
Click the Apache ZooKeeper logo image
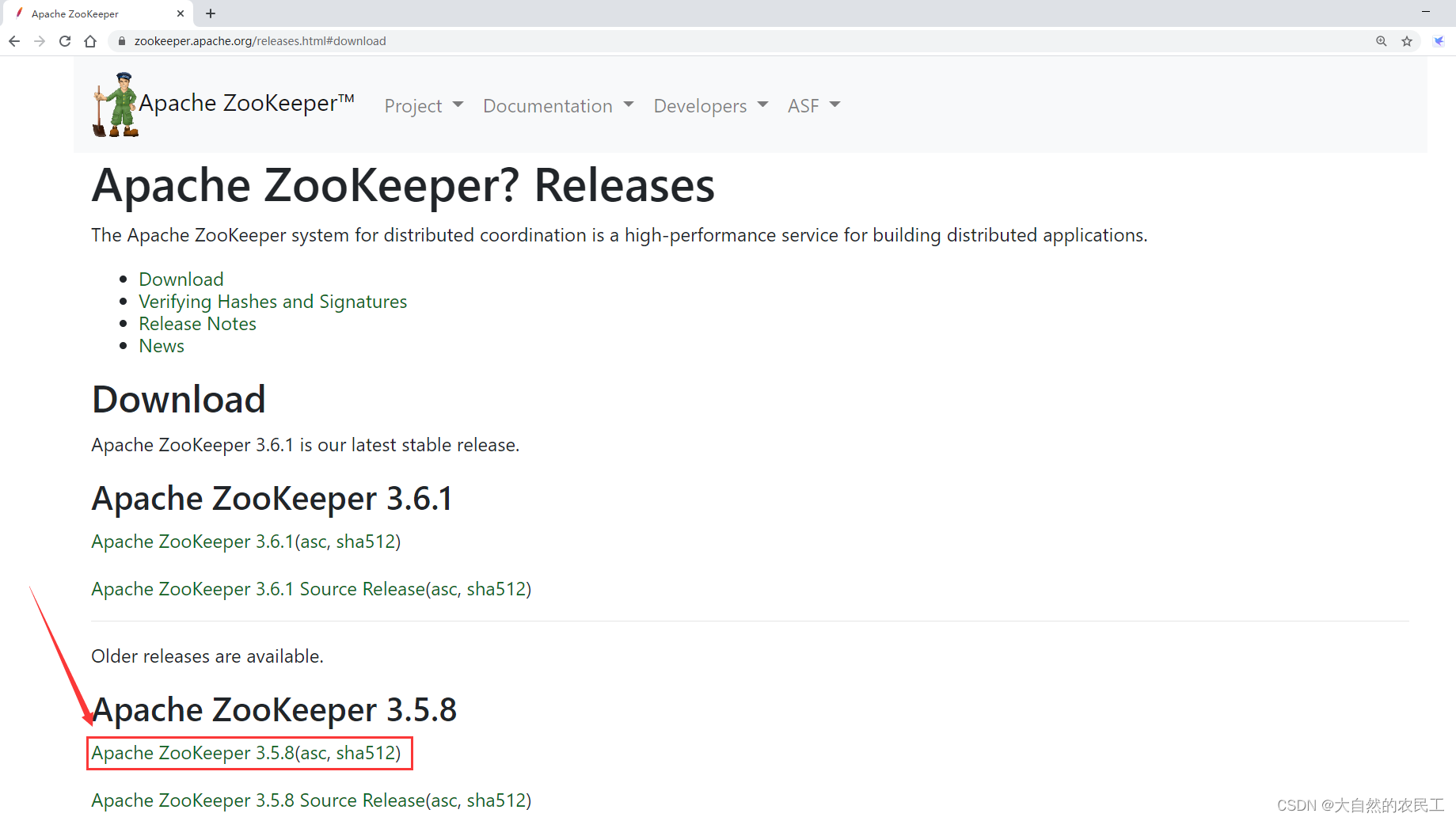[x=113, y=104]
